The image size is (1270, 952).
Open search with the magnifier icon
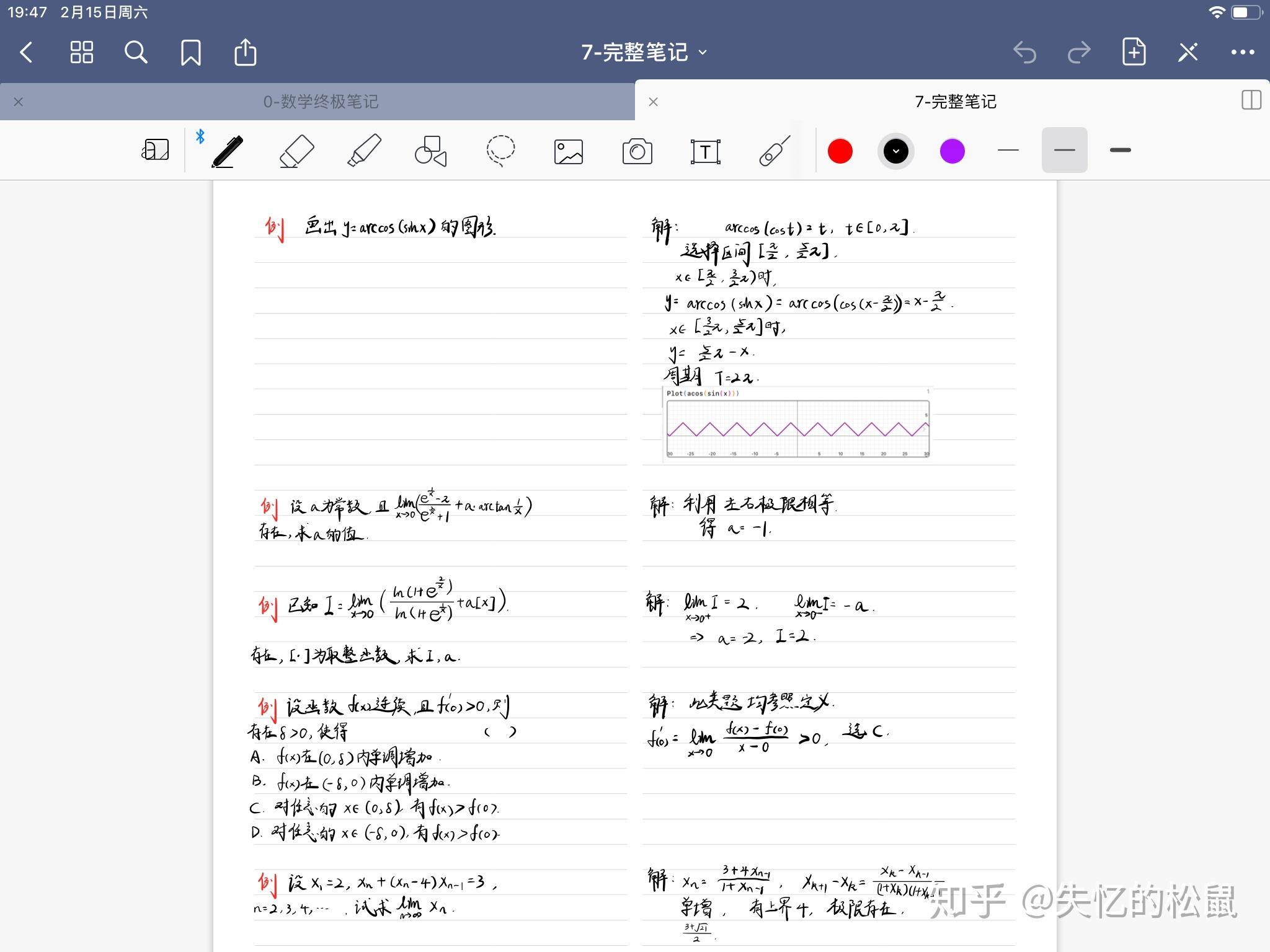tap(136, 53)
